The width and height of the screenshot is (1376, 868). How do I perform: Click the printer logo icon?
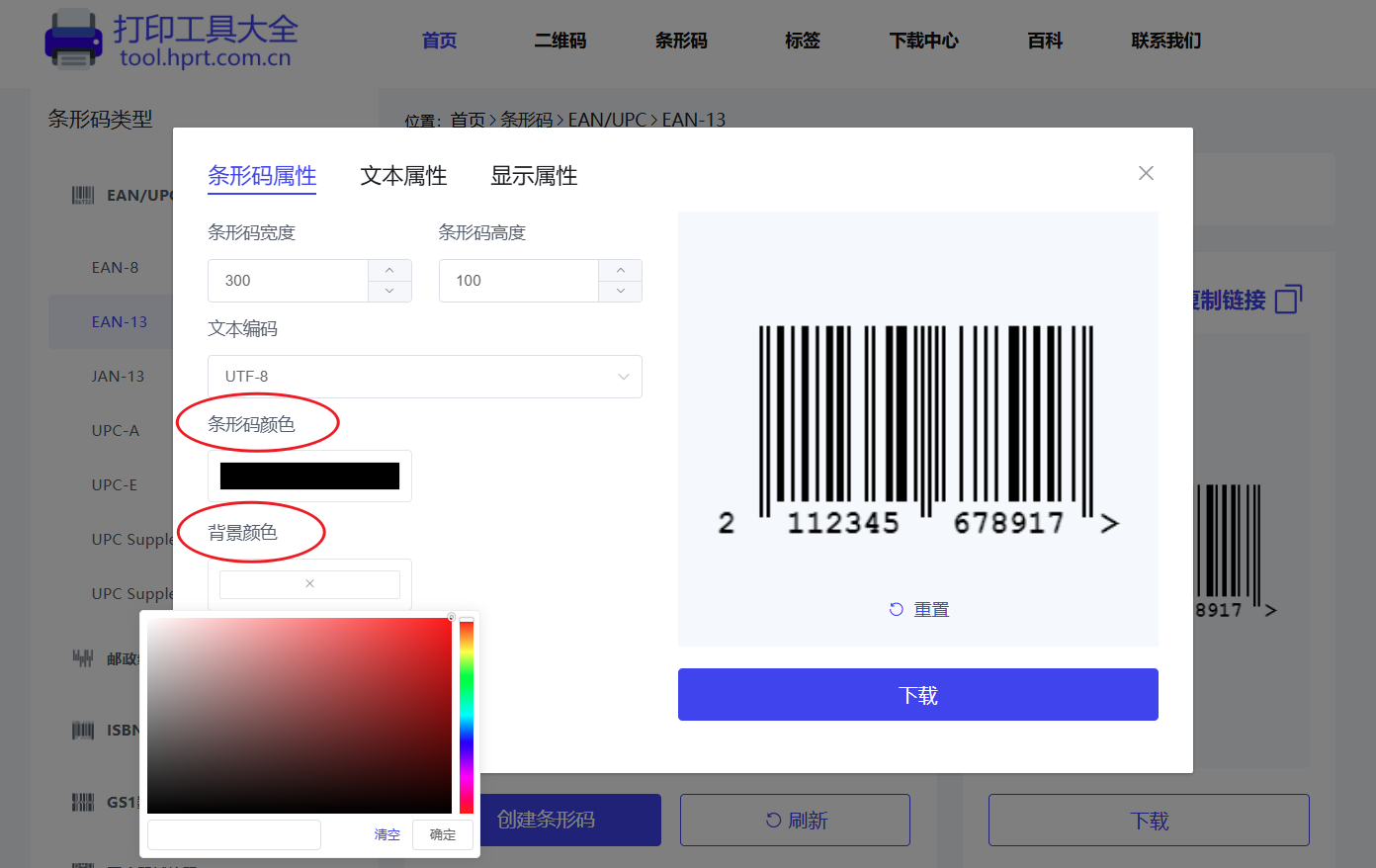point(73,40)
